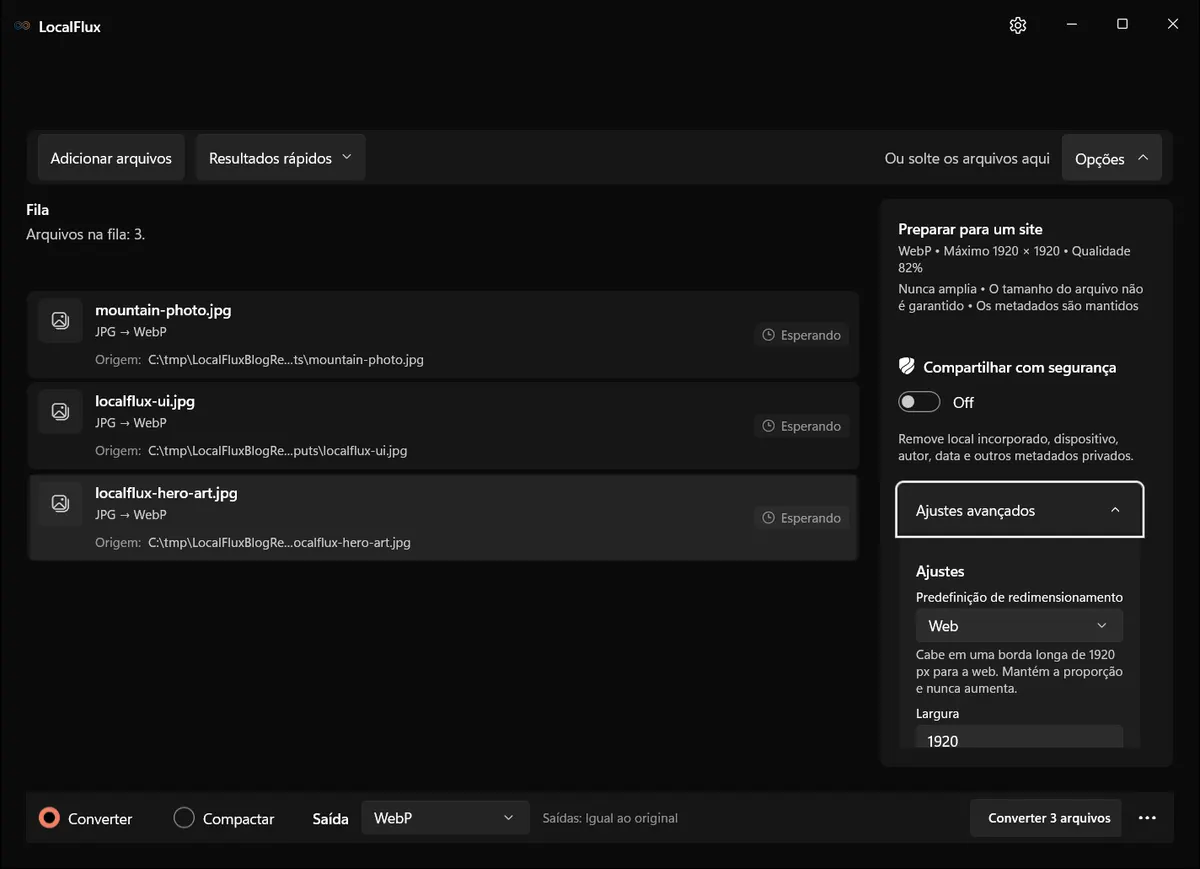Open the WebP output format dropdown
This screenshot has width=1200, height=869.
[x=444, y=818]
